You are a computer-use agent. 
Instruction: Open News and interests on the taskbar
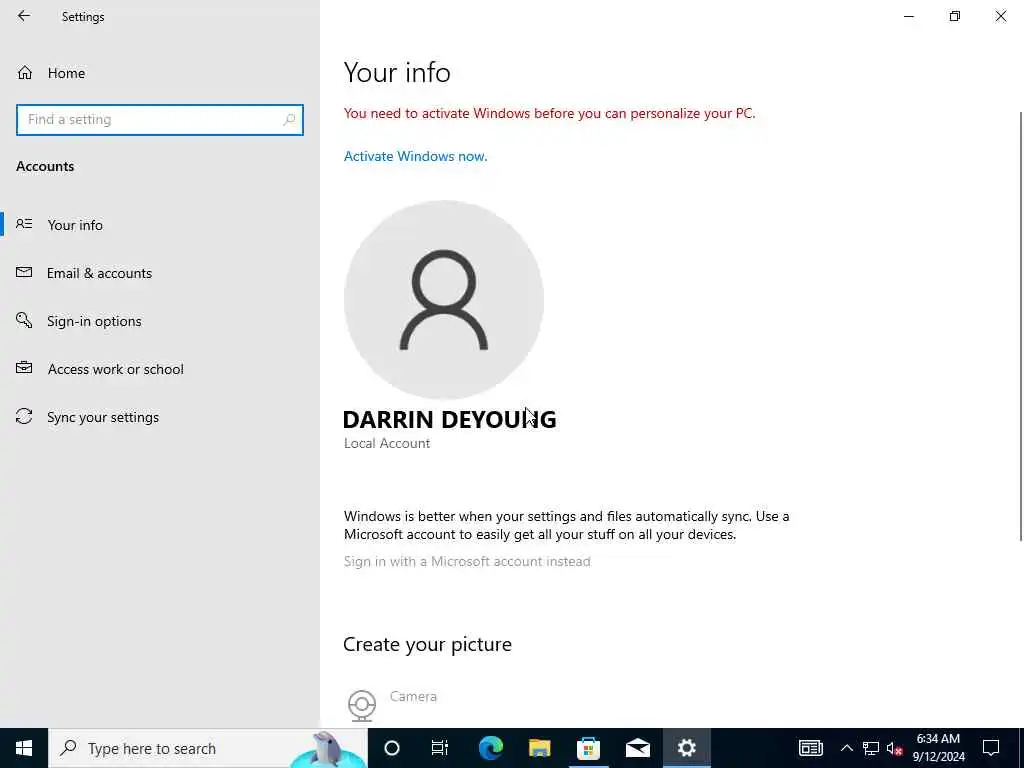(x=810, y=748)
